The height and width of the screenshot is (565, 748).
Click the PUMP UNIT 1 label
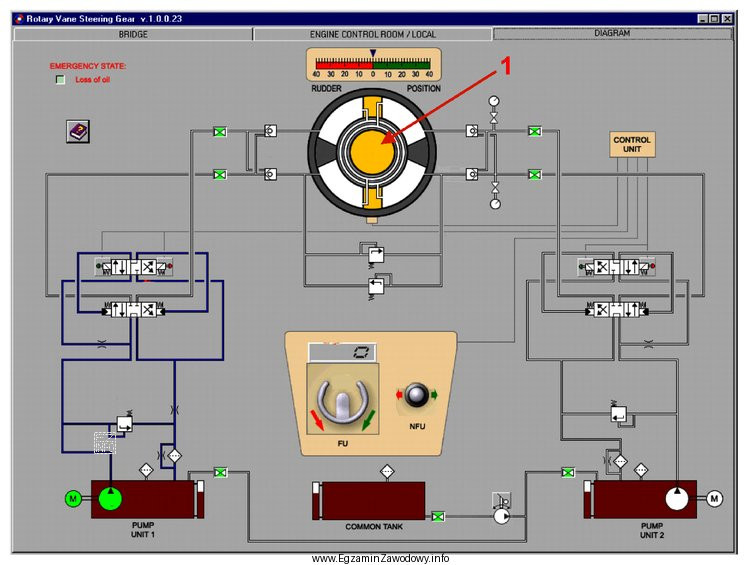(x=143, y=530)
